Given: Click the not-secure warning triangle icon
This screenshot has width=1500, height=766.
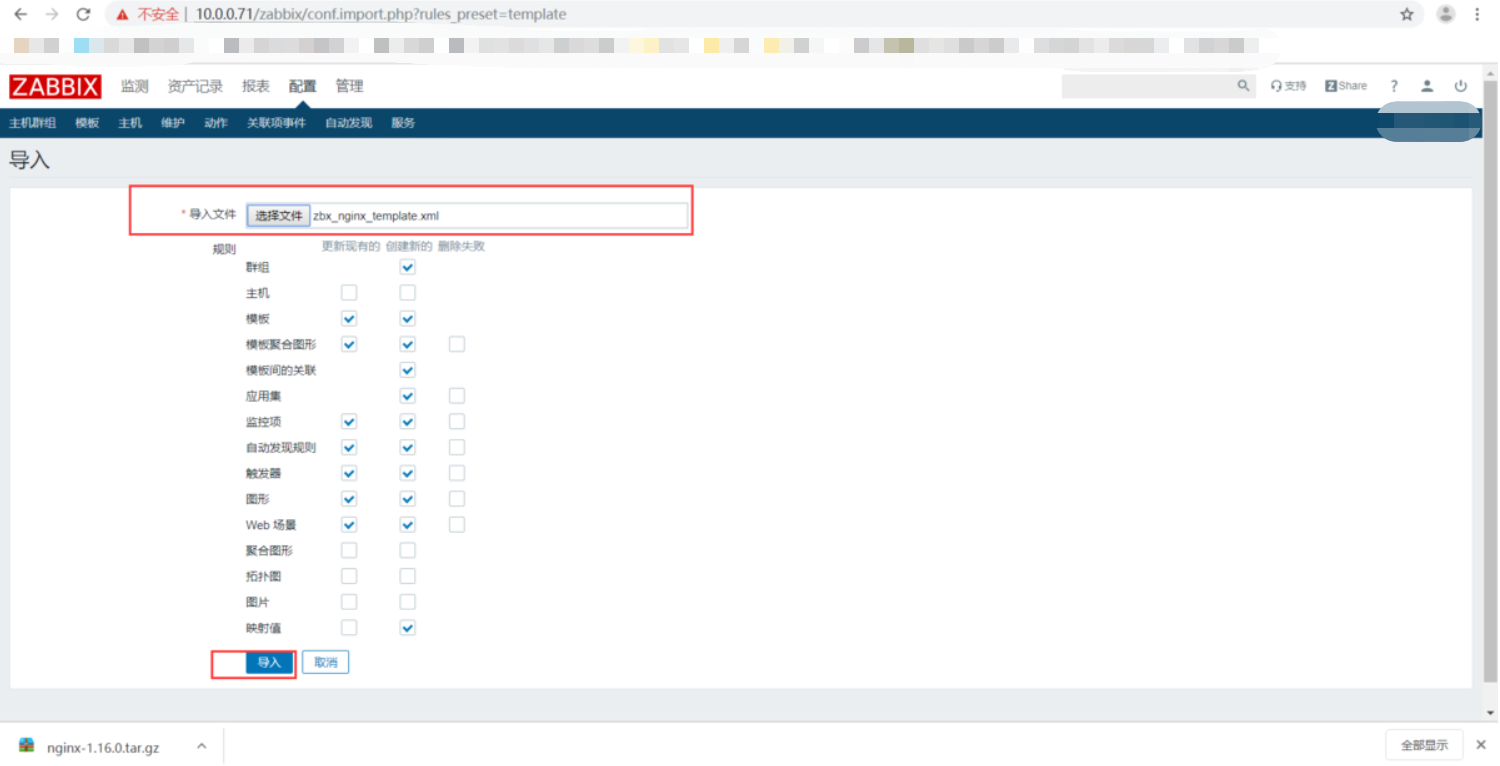Looking at the screenshot, I should point(122,15).
